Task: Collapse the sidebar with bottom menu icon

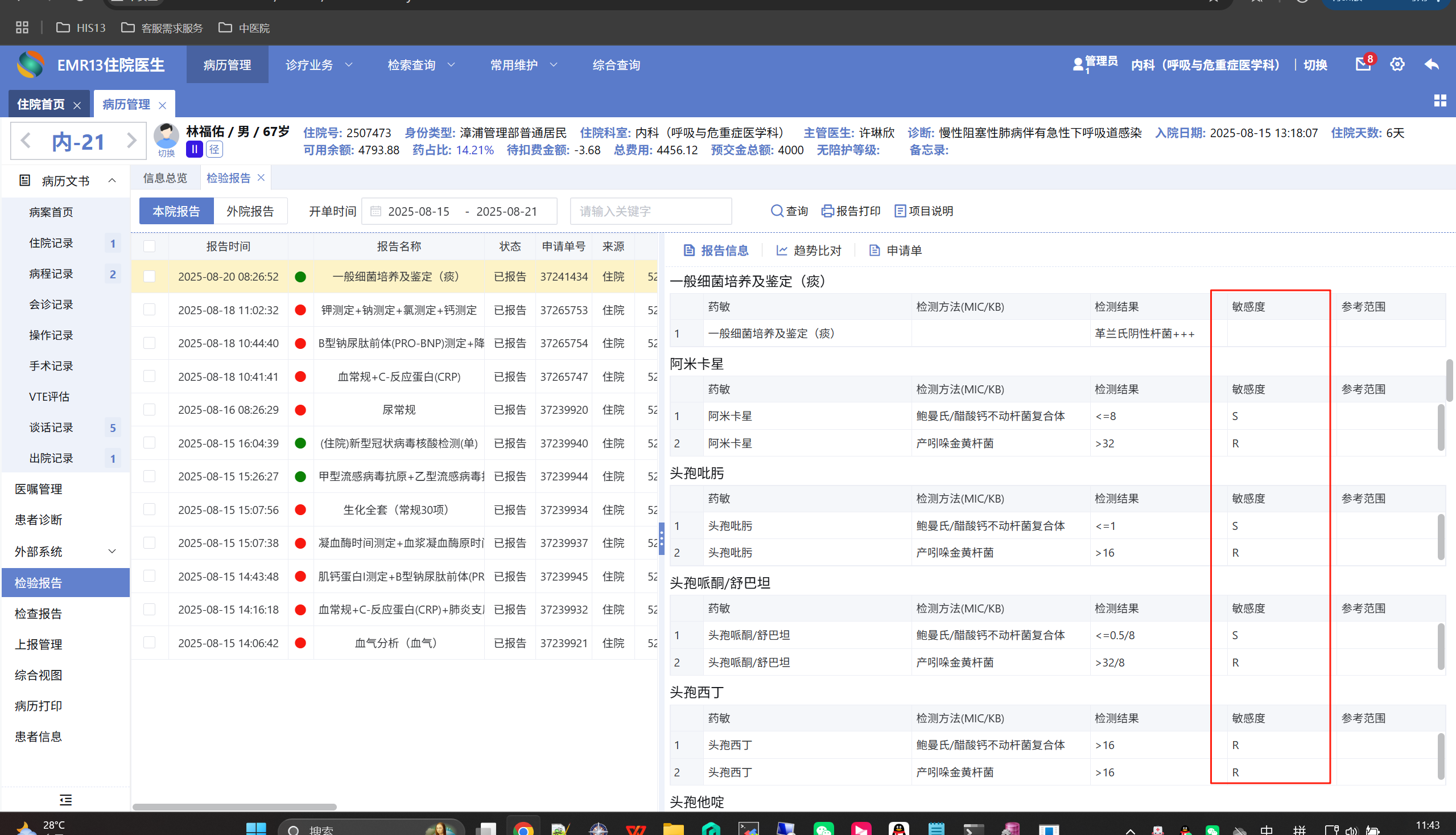Action: click(x=65, y=800)
